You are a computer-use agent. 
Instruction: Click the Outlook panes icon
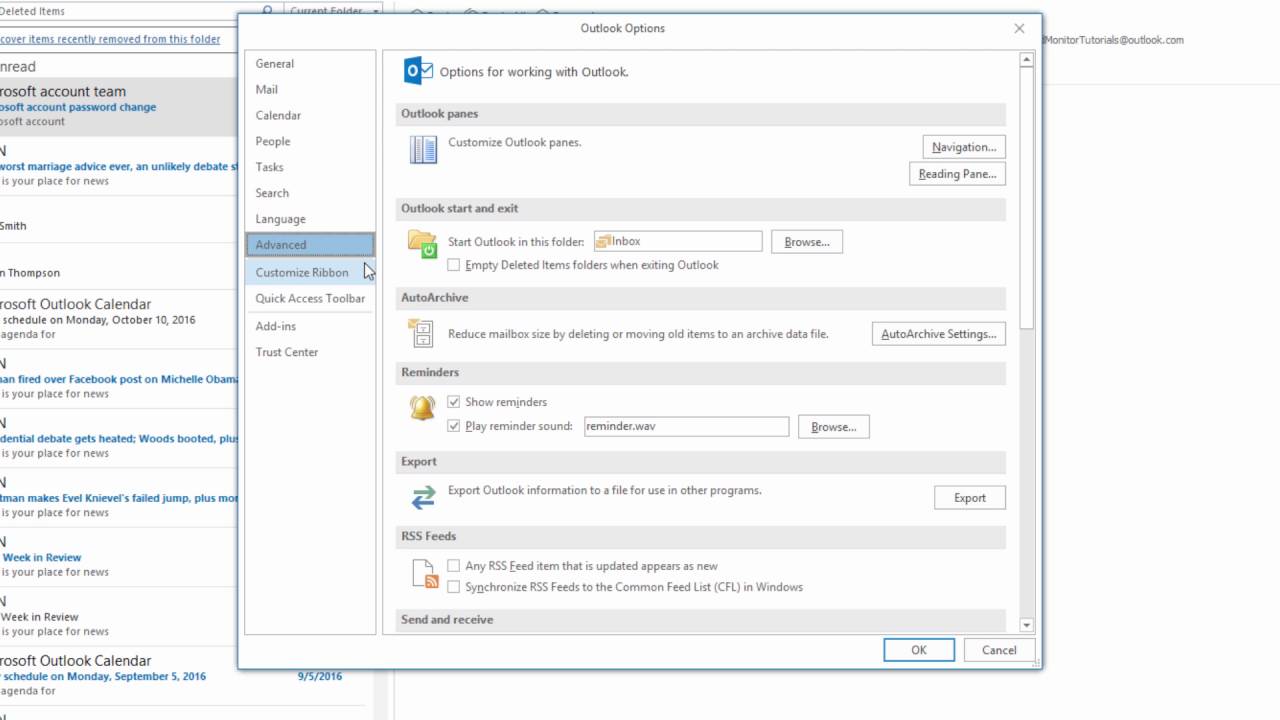click(x=423, y=150)
